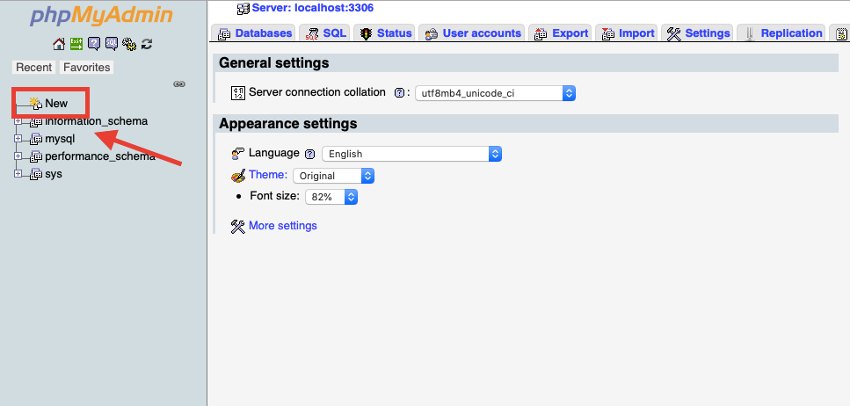Switch to the Databases tab
850x406 pixels.
[x=256, y=33]
